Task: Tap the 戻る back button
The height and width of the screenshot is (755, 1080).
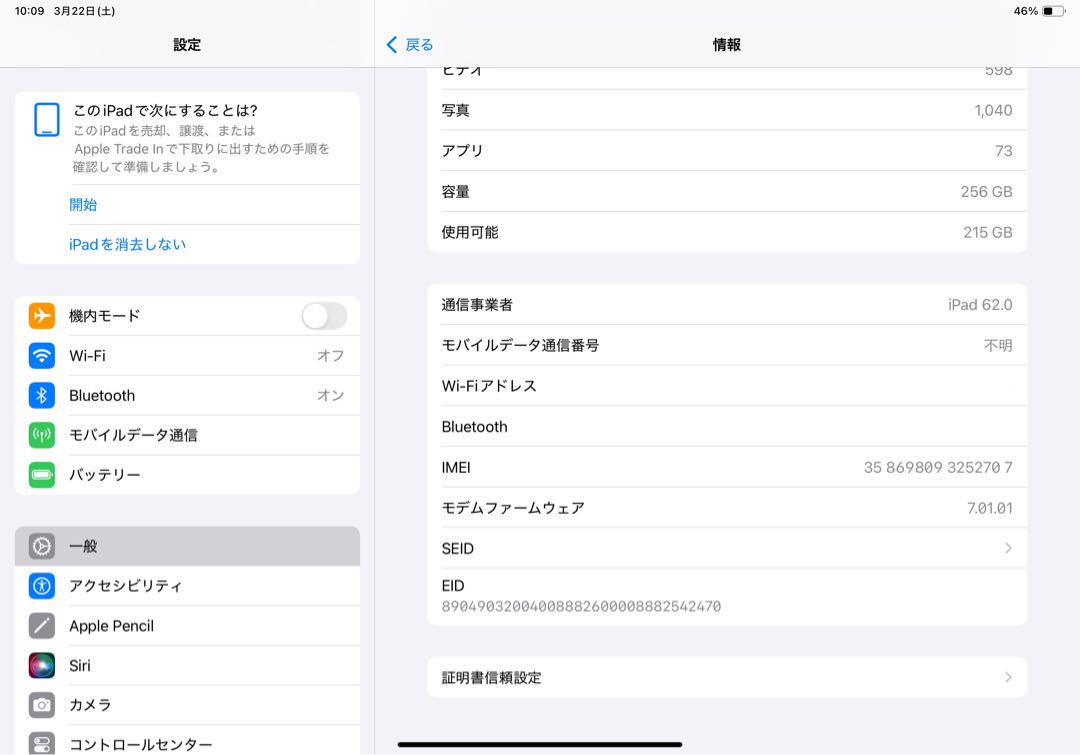Action: click(x=410, y=45)
